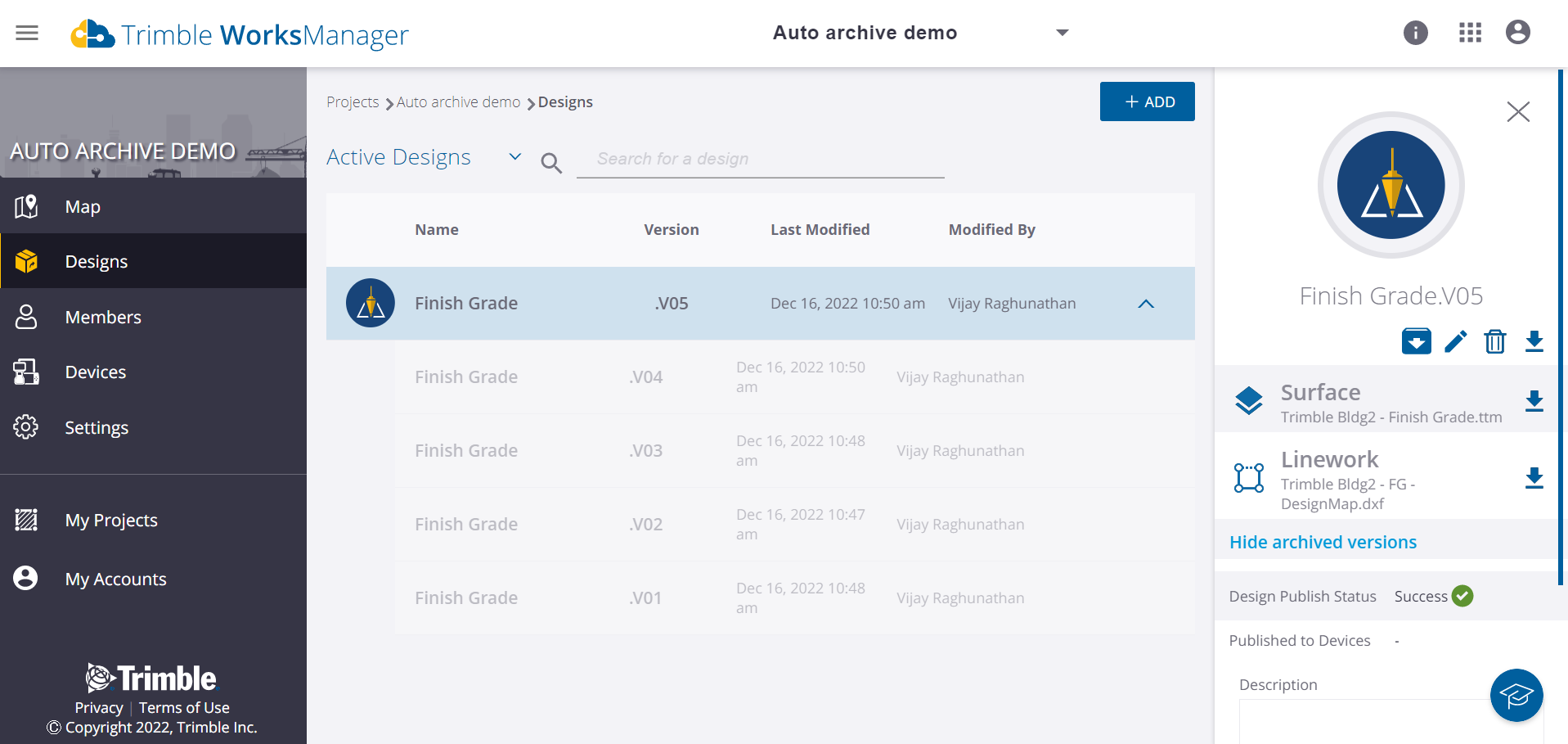1568x744 pixels.
Task: Go to Devices in the sidebar
Action: point(96,372)
